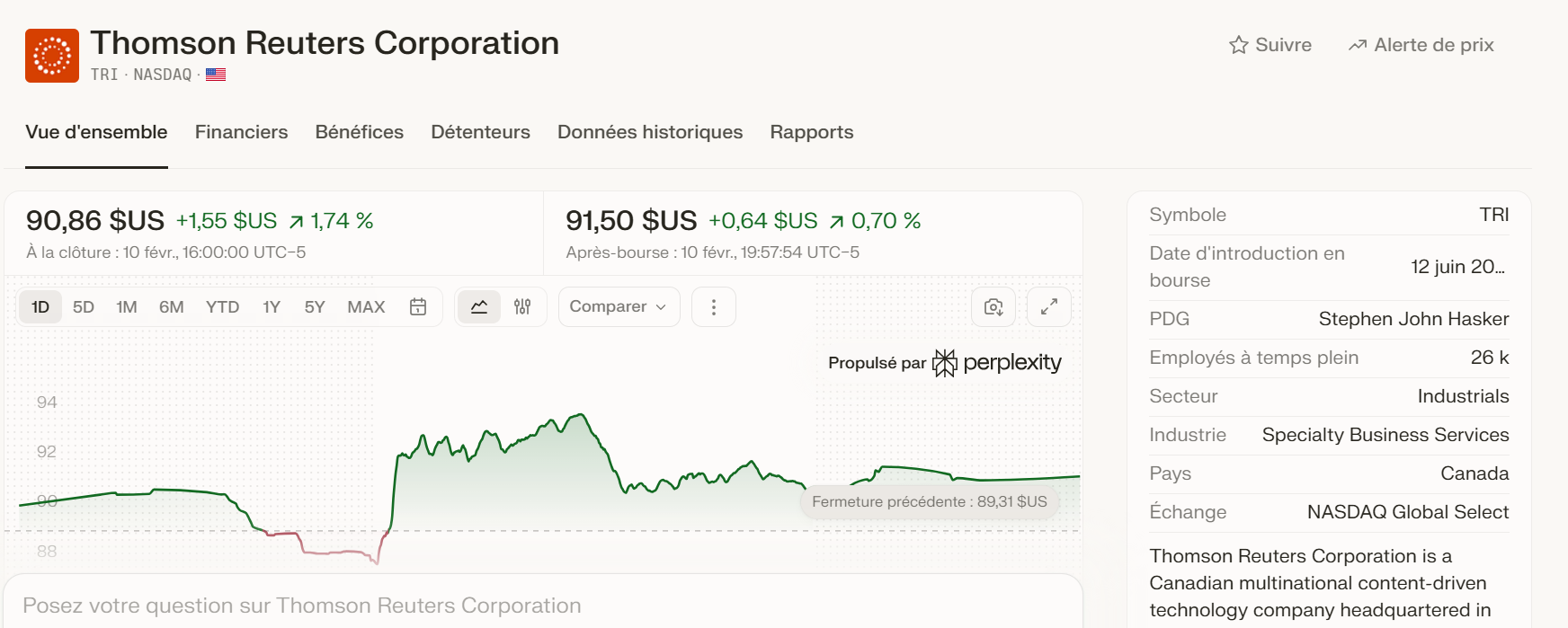Click the Symbole value TRI
The width and height of the screenshot is (1568, 628).
pyautogui.click(x=1494, y=215)
